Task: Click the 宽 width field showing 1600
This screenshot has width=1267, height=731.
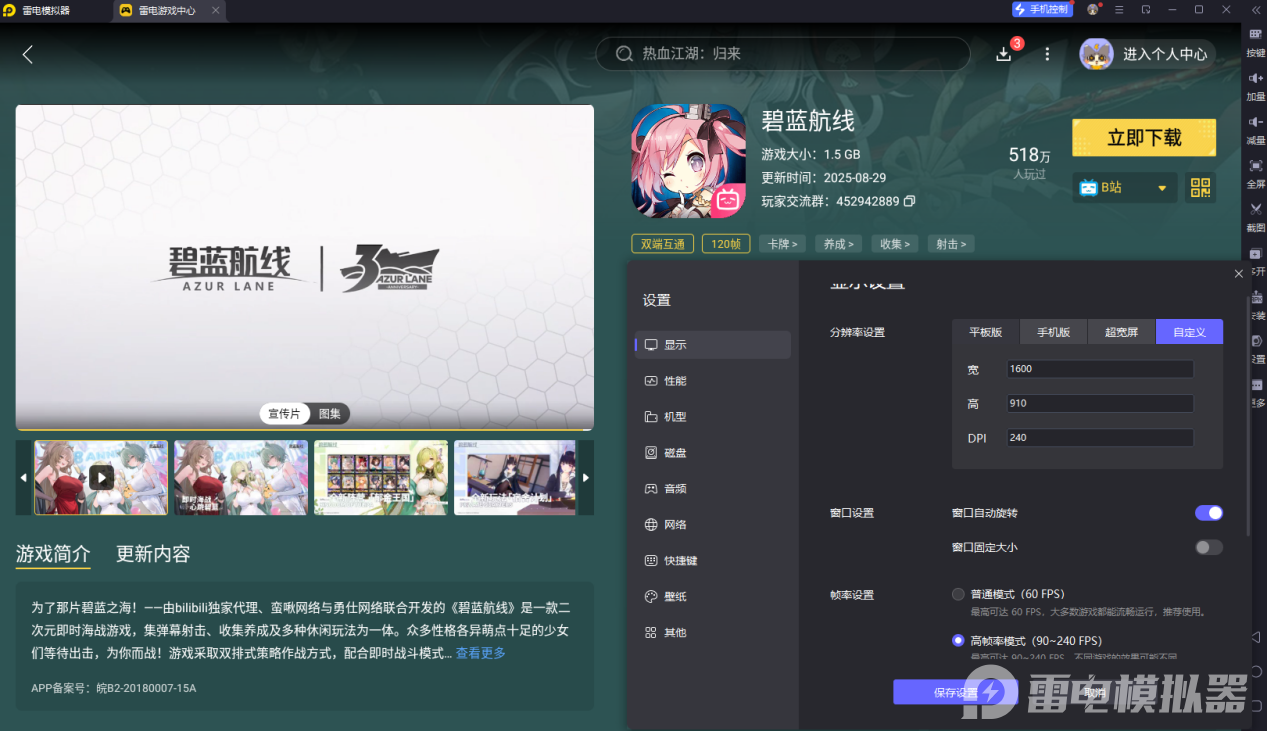Action: (x=1100, y=369)
